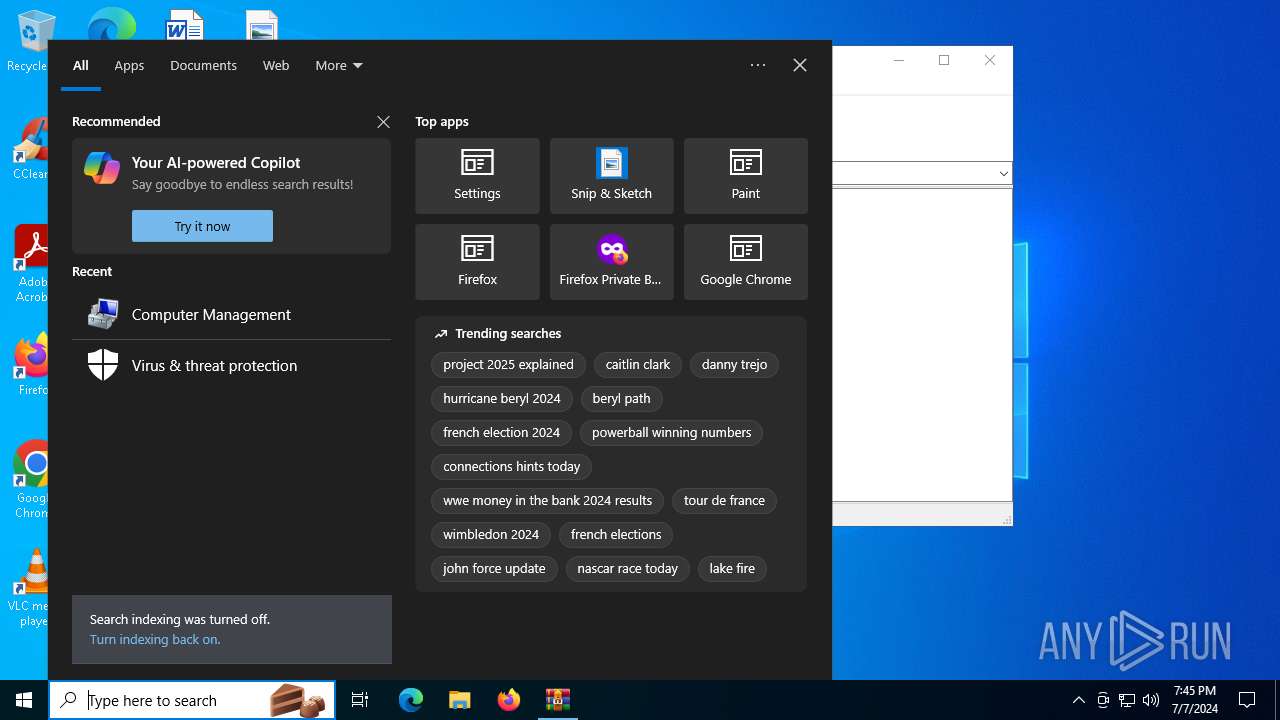Select the 'danny trejo' trending chip

coord(734,364)
